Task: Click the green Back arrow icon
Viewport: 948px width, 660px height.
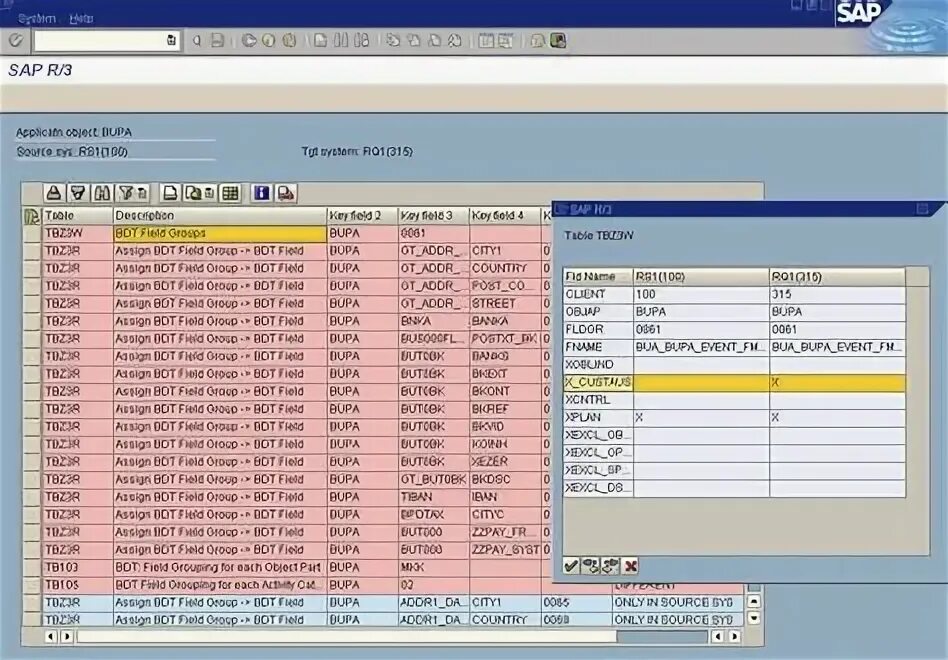Action: click(249, 40)
